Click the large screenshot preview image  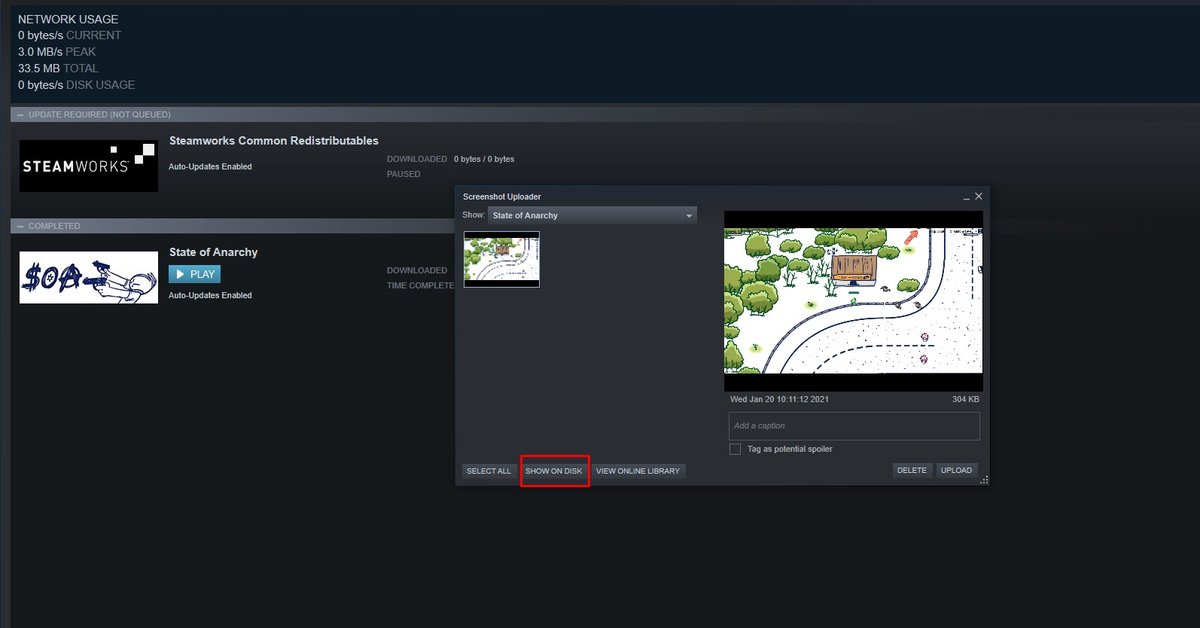[x=853, y=300]
